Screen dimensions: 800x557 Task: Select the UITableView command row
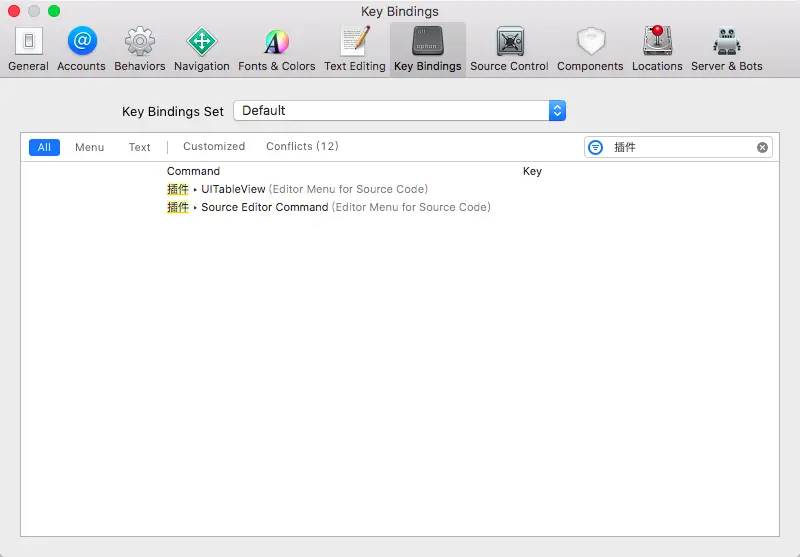(x=400, y=189)
